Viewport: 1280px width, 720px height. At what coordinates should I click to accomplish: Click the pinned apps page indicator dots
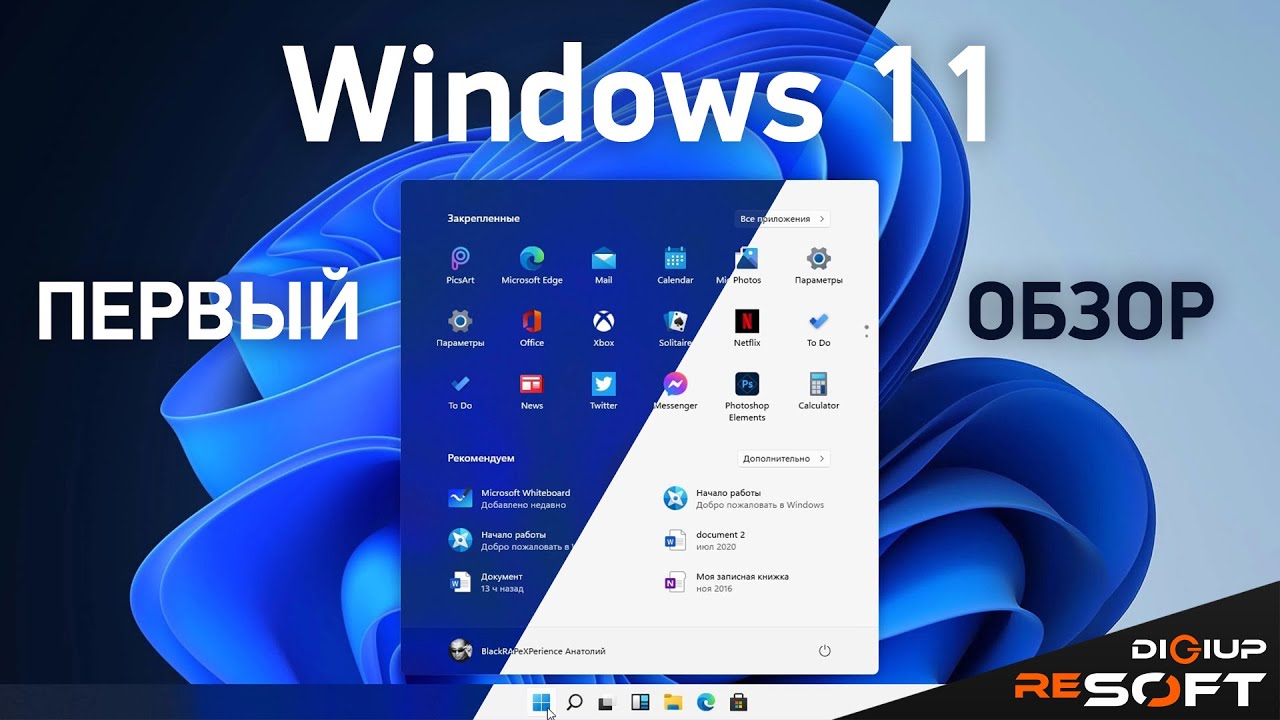(x=866, y=330)
